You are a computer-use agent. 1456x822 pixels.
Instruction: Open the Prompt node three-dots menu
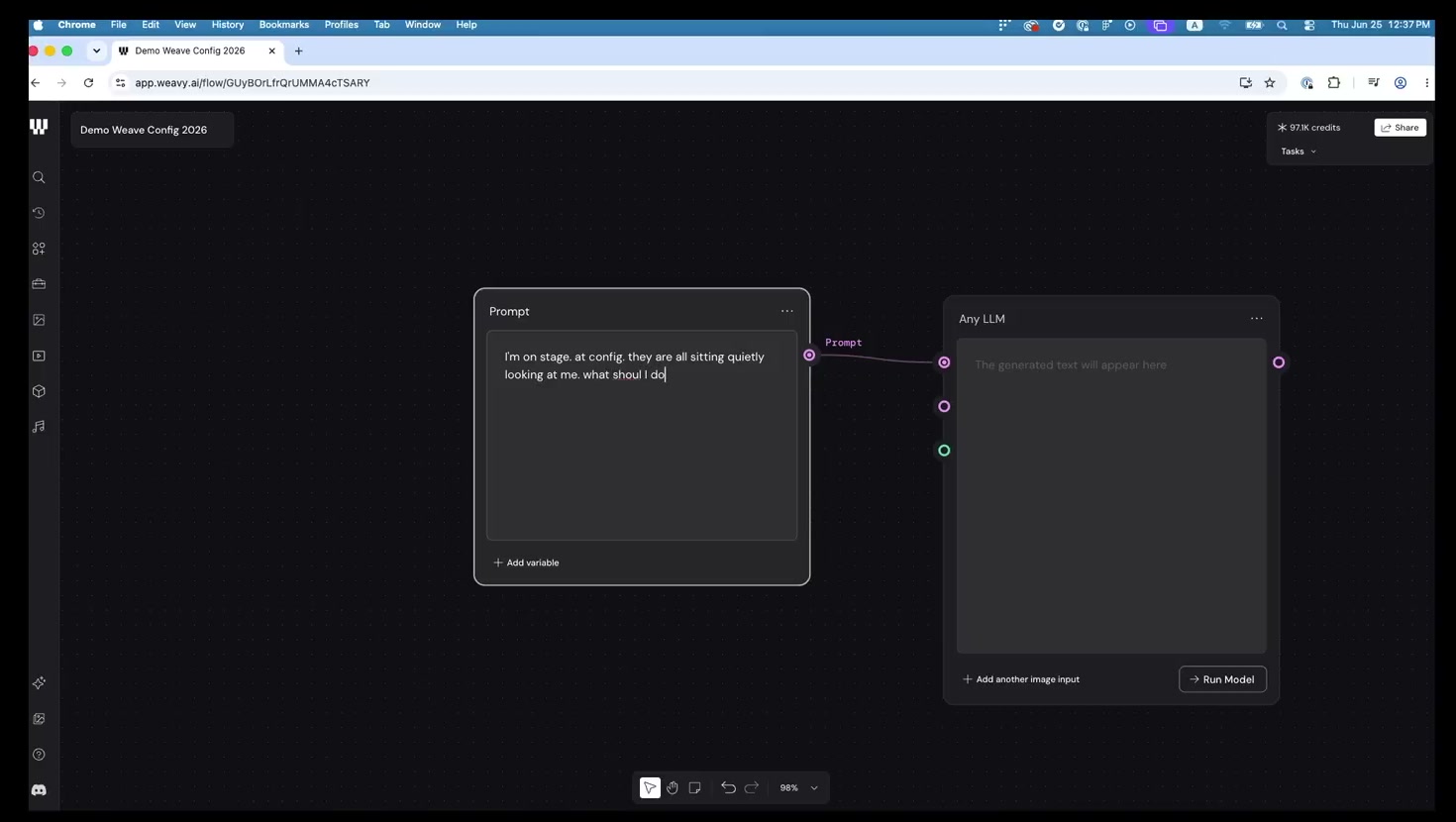point(787,311)
